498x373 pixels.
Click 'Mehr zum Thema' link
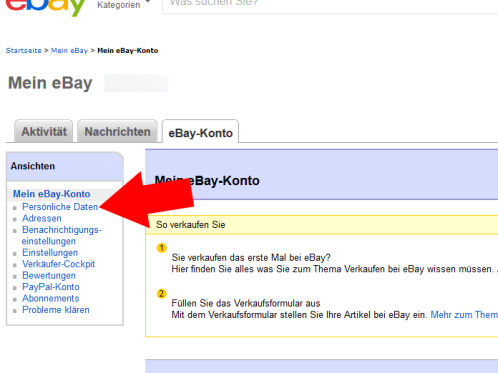(x=464, y=315)
